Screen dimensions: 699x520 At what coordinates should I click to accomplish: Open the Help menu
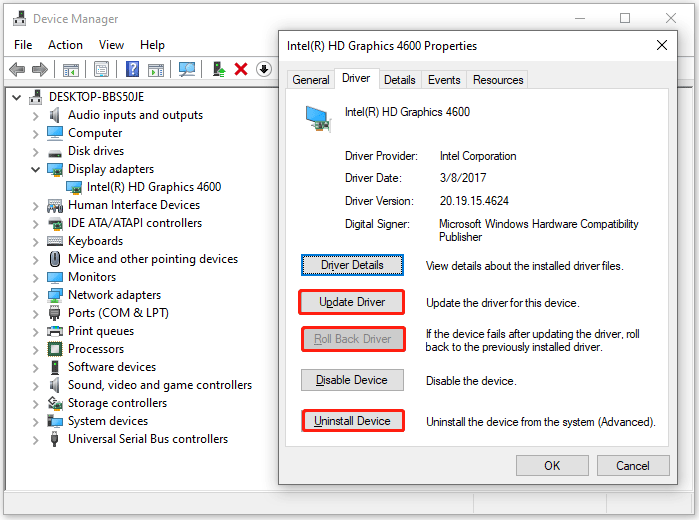coord(152,45)
